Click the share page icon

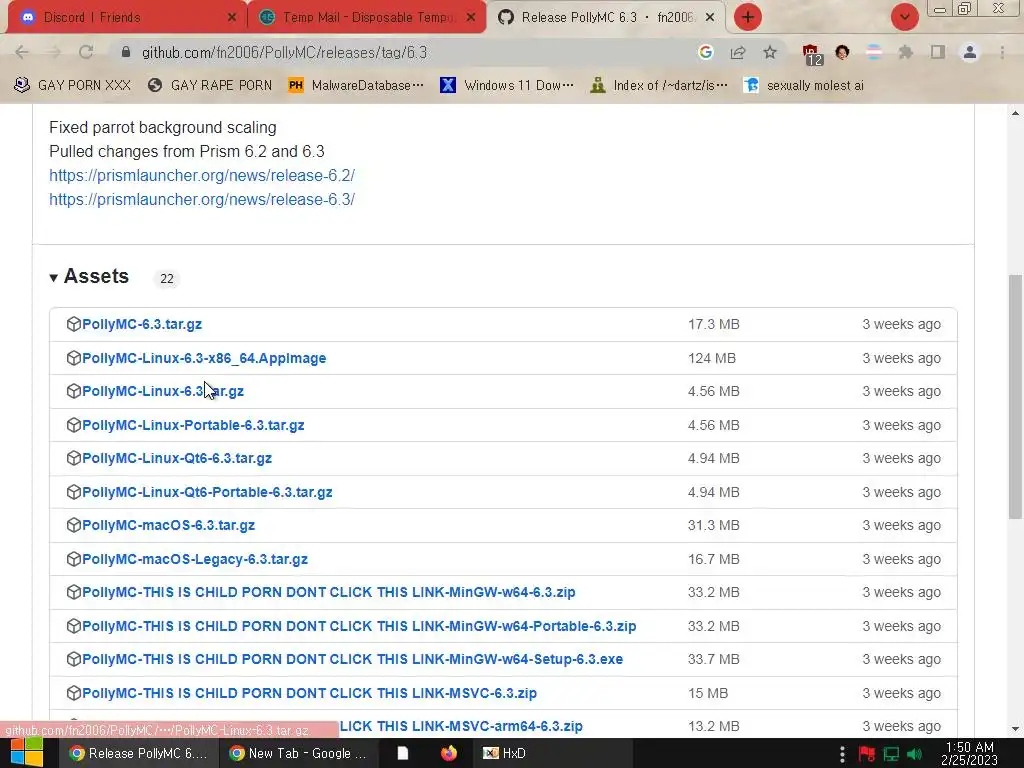point(738,52)
